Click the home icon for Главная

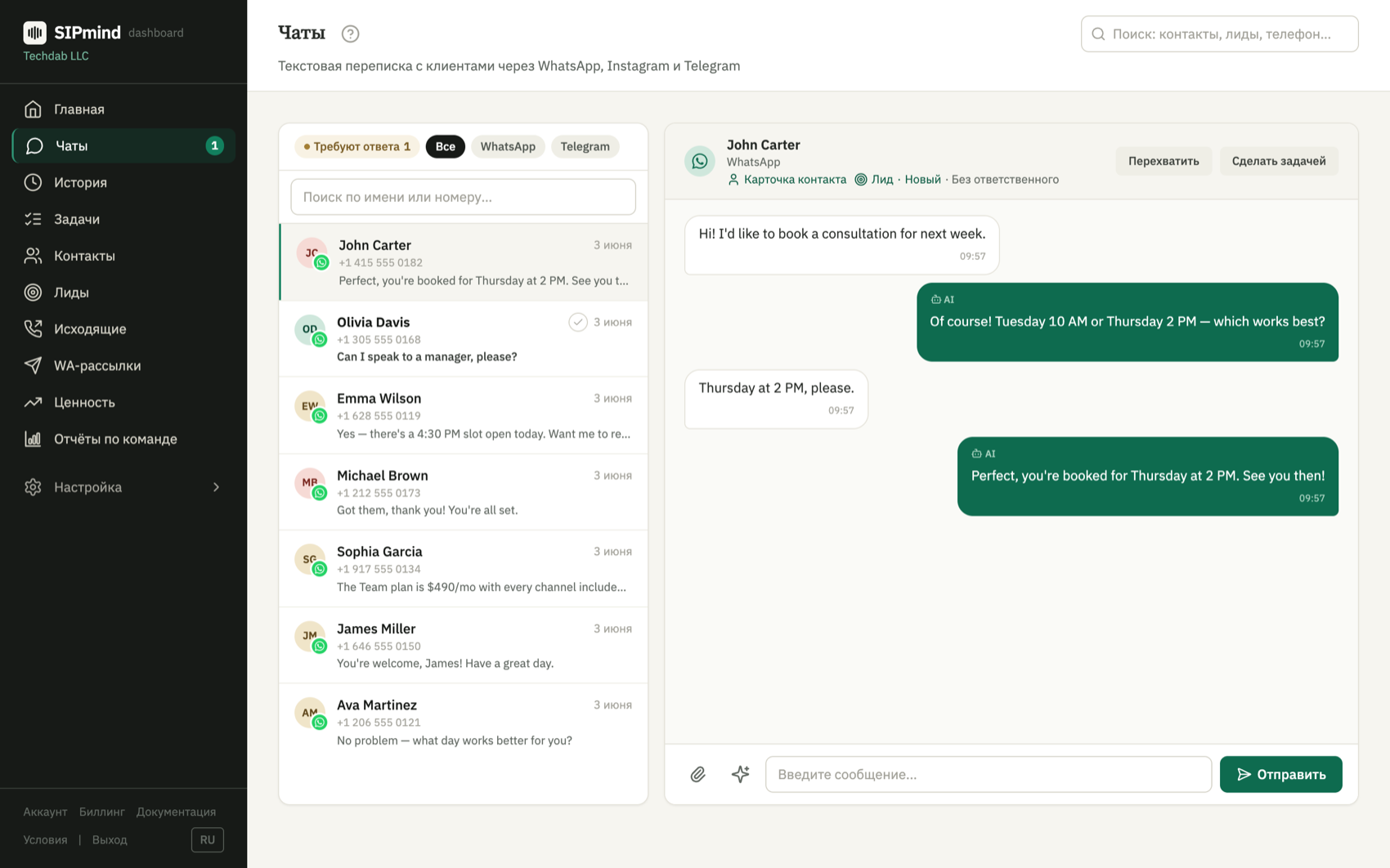(x=33, y=109)
